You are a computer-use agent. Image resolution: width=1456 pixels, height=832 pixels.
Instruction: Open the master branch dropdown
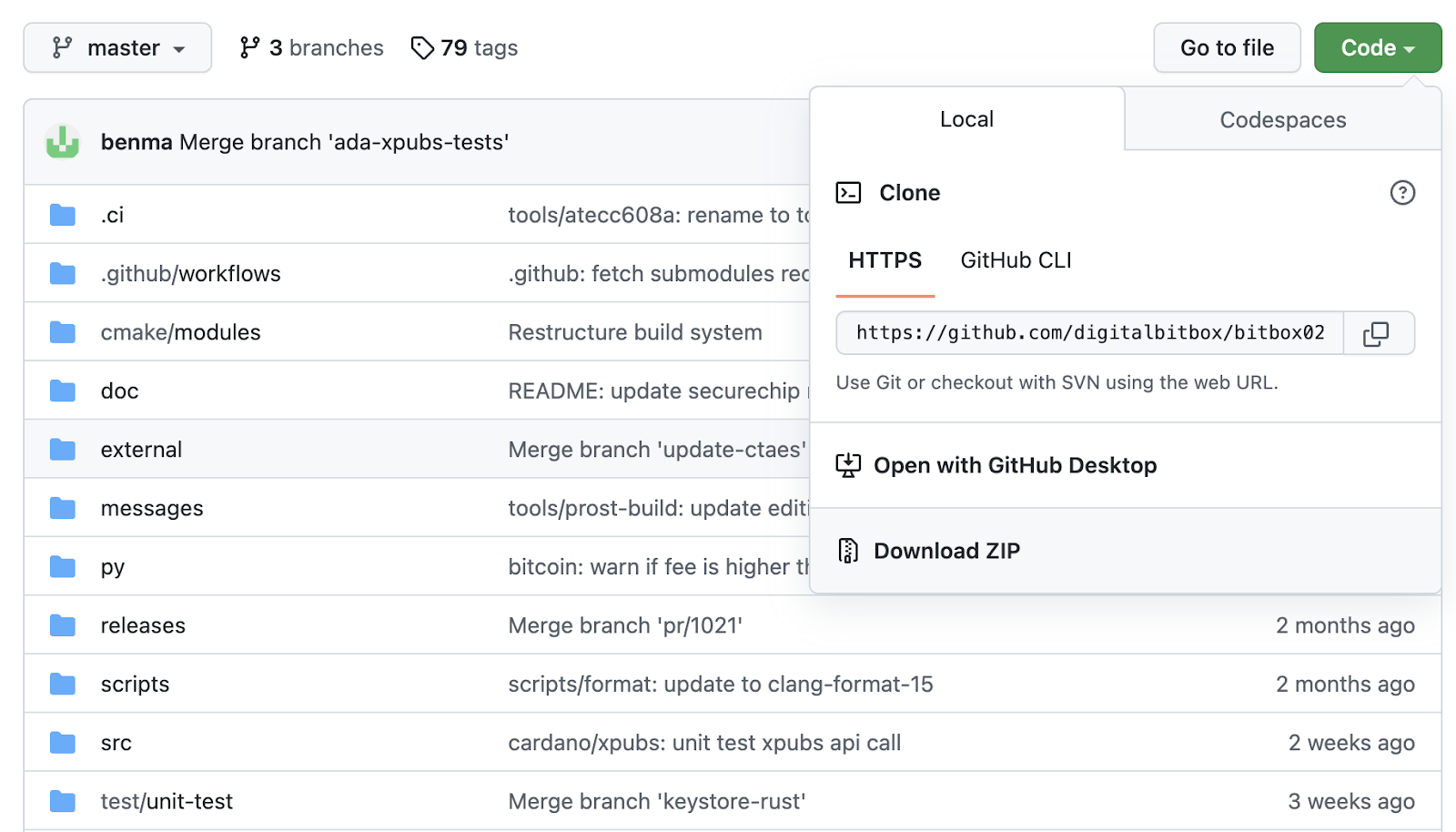pos(117,48)
